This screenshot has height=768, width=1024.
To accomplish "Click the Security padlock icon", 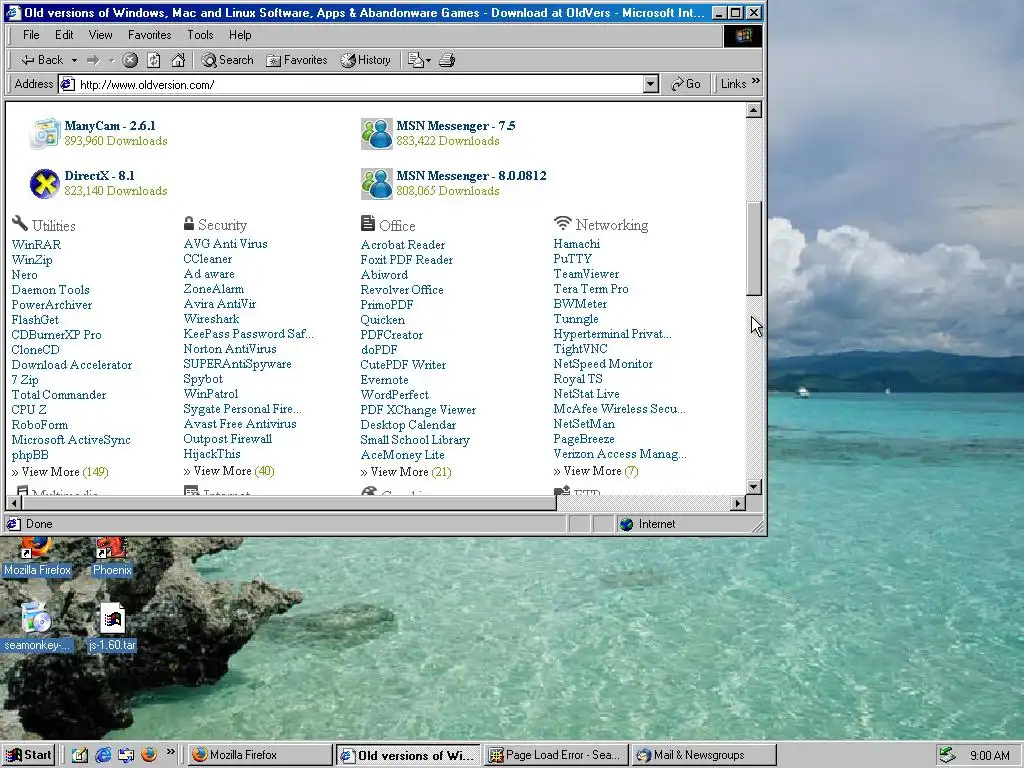I will [189, 223].
